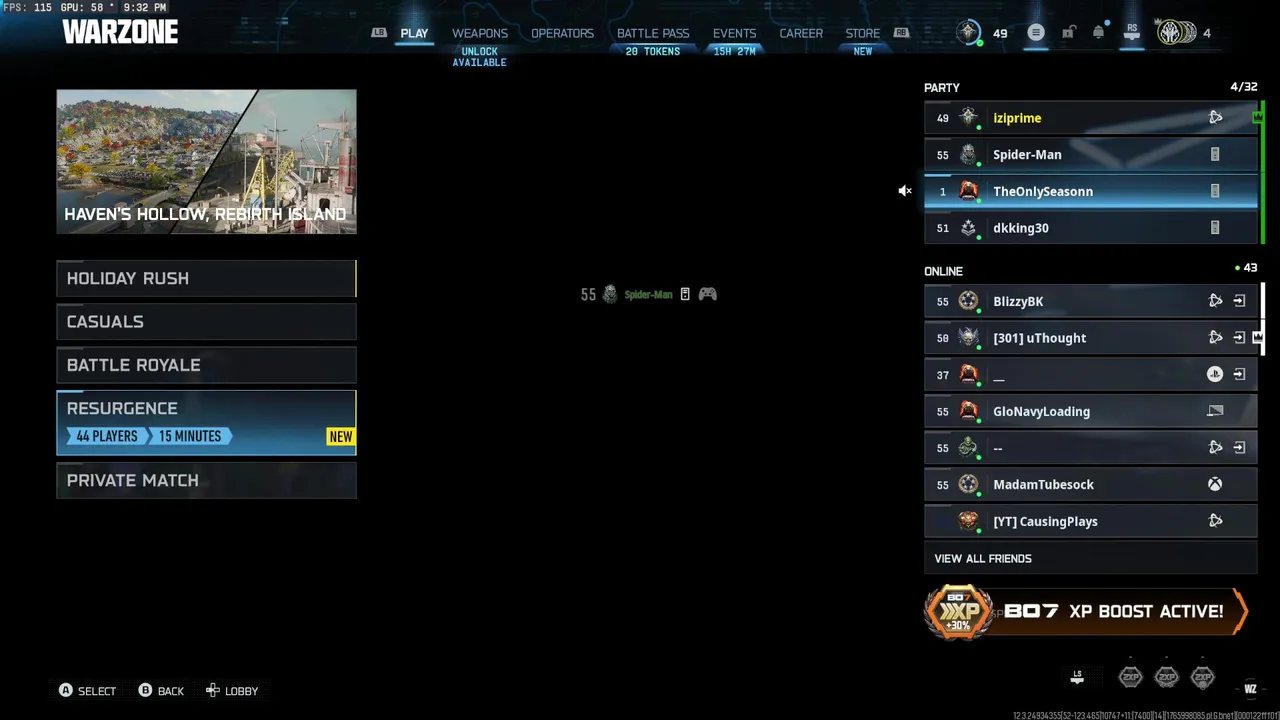The height and width of the screenshot is (720, 1280).
Task: Open the OPERATORS tab
Action: pyautogui.click(x=562, y=33)
